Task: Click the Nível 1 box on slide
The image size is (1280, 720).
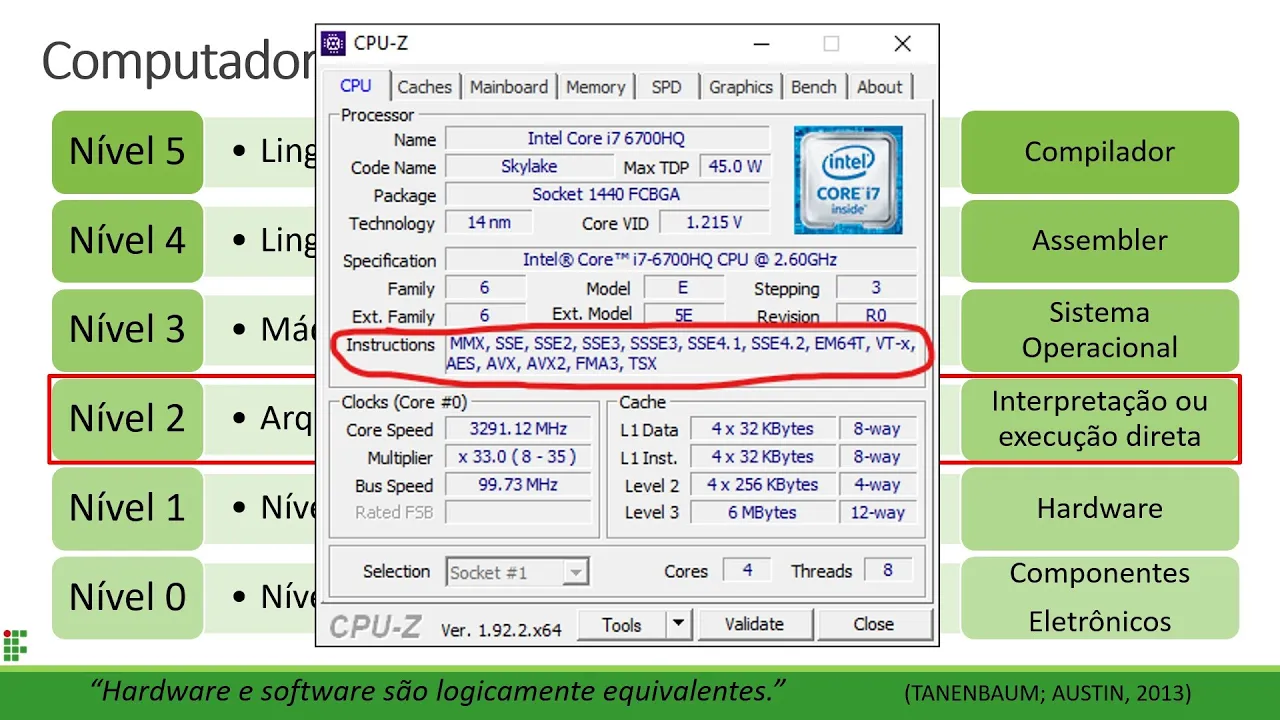Action: [127, 508]
